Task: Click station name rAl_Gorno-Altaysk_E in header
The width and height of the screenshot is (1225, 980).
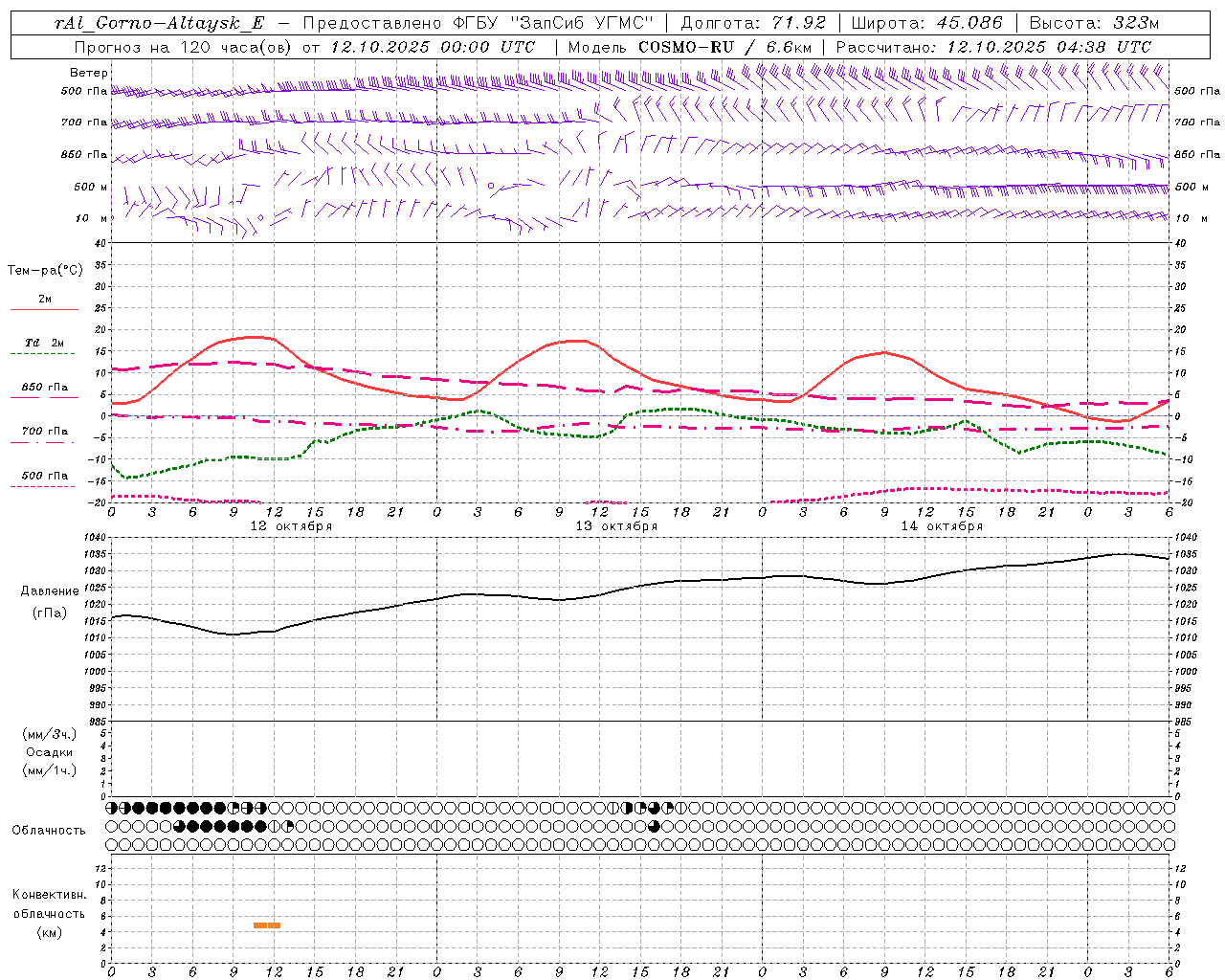Action: click(x=161, y=23)
